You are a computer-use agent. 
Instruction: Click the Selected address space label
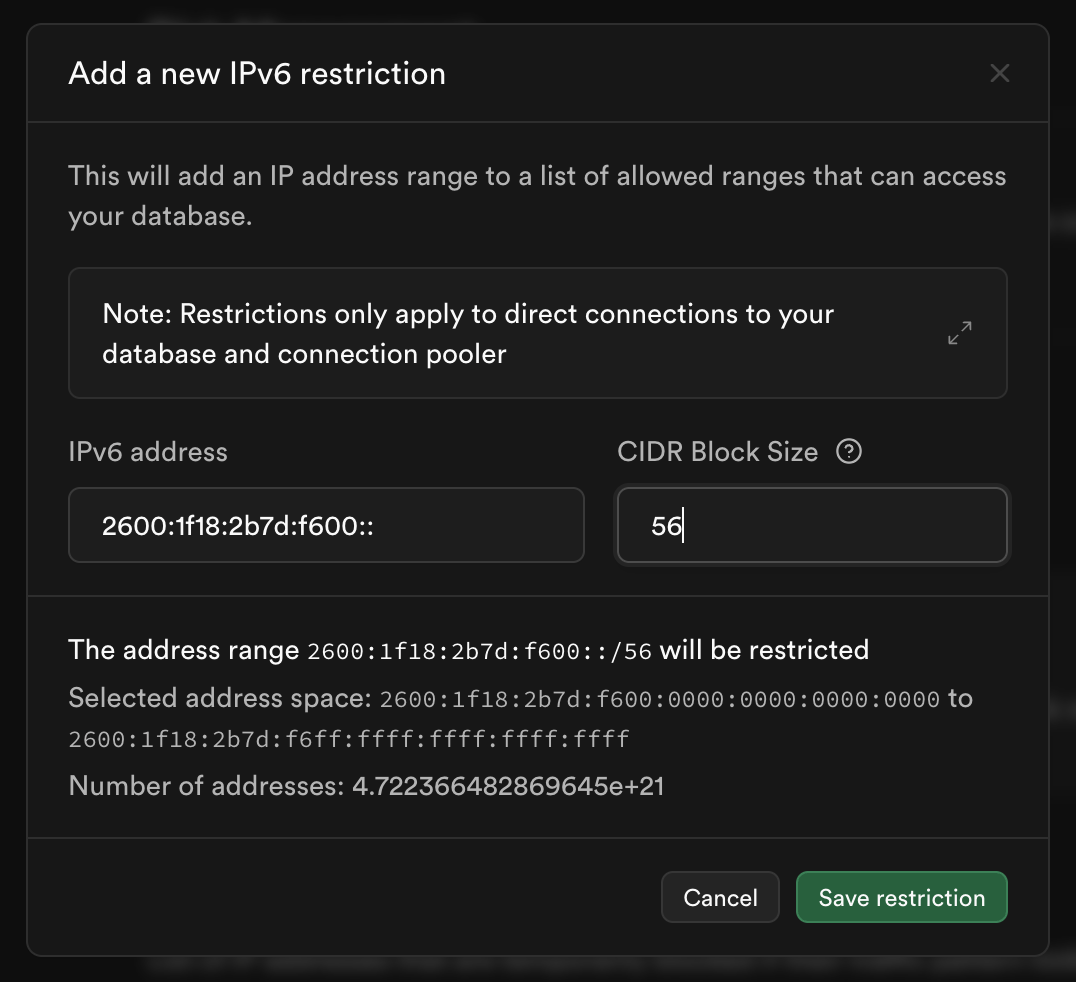220,698
